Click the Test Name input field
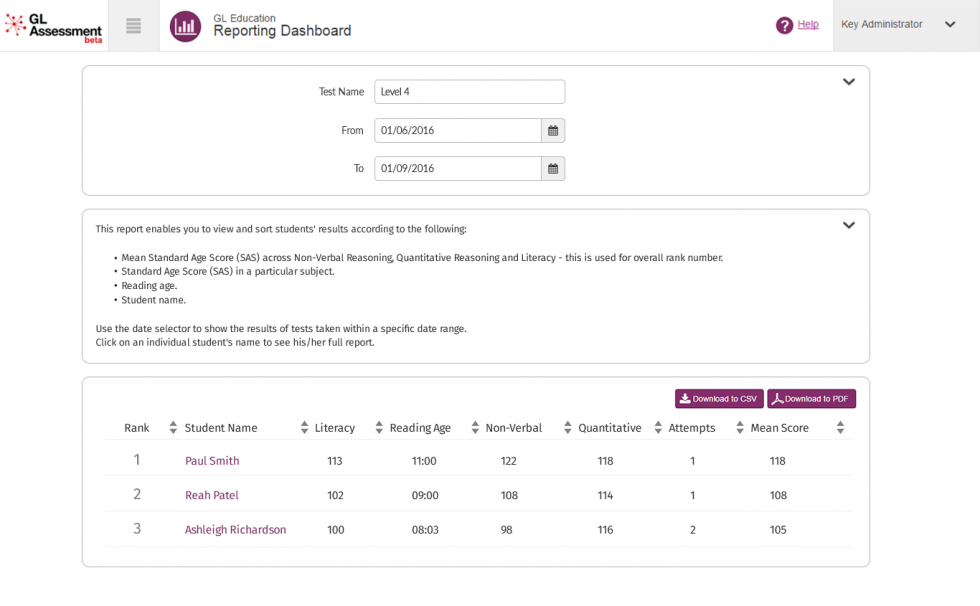The image size is (980, 606). click(x=469, y=92)
